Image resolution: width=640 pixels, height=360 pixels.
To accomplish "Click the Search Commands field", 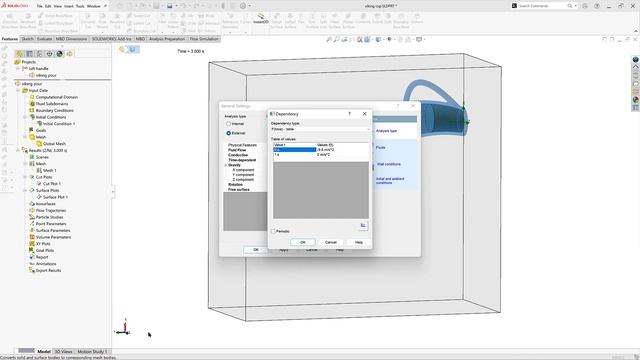I will tap(544, 6).
